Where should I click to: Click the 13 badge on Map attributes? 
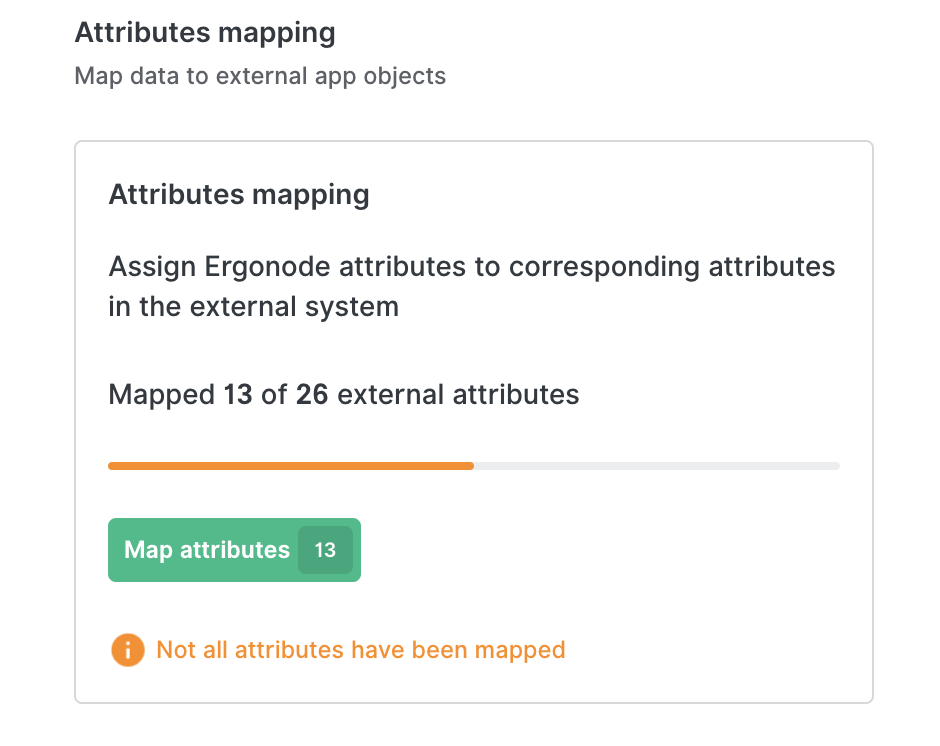325,550
